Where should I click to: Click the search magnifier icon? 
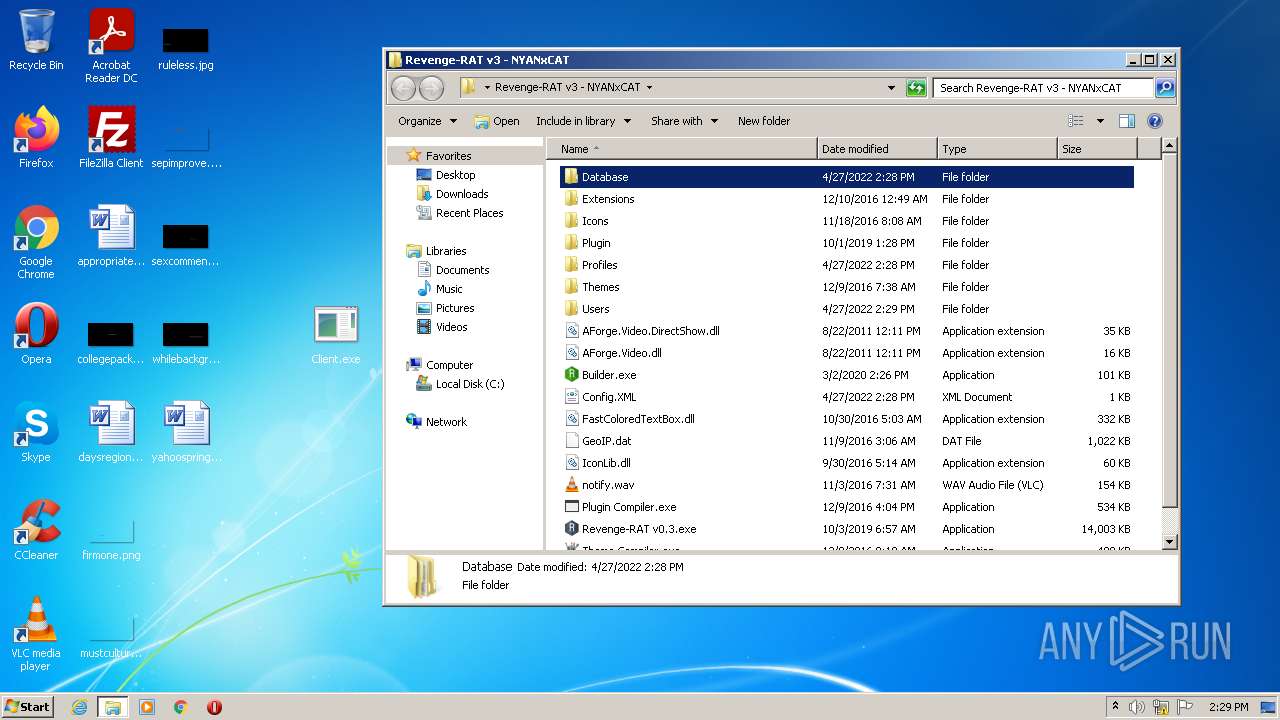coord(1164,88)
